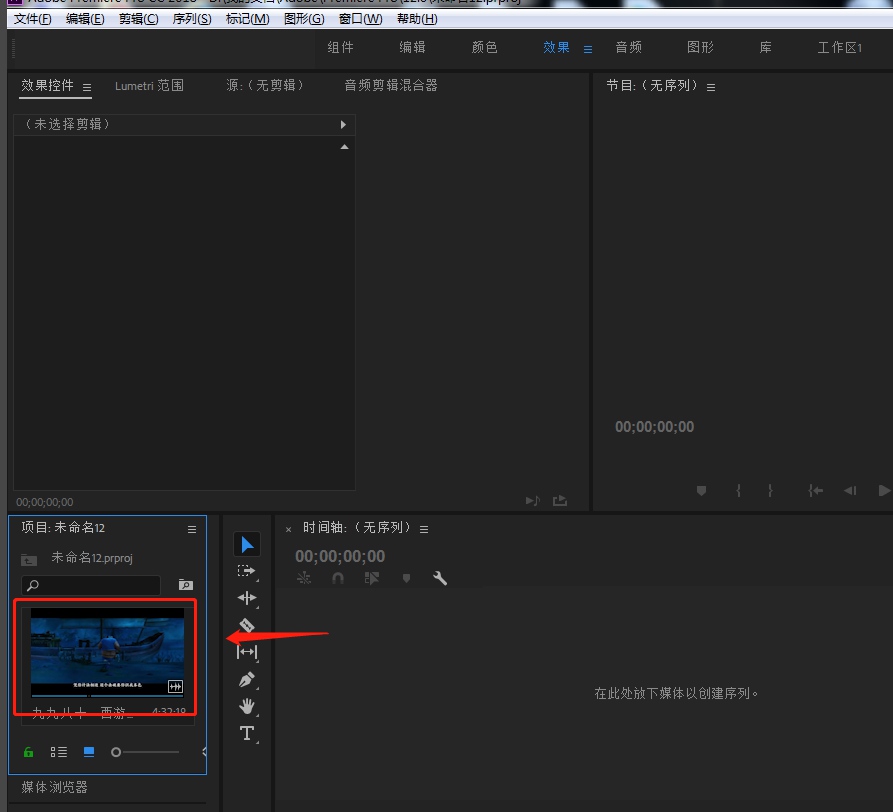
Task: Toggle Snap in the timeline
Action: point(340,578)
